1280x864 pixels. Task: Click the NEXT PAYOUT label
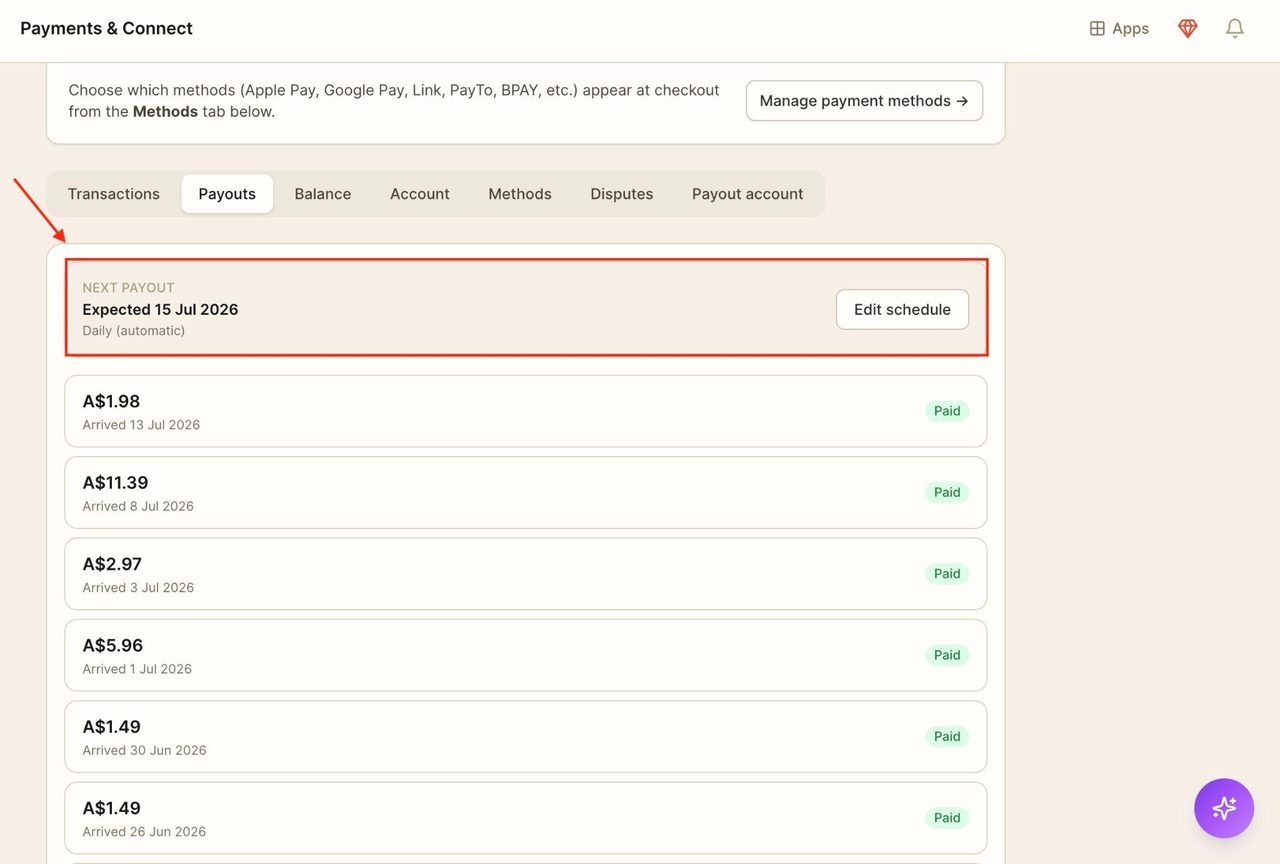(x=128, y=288)
